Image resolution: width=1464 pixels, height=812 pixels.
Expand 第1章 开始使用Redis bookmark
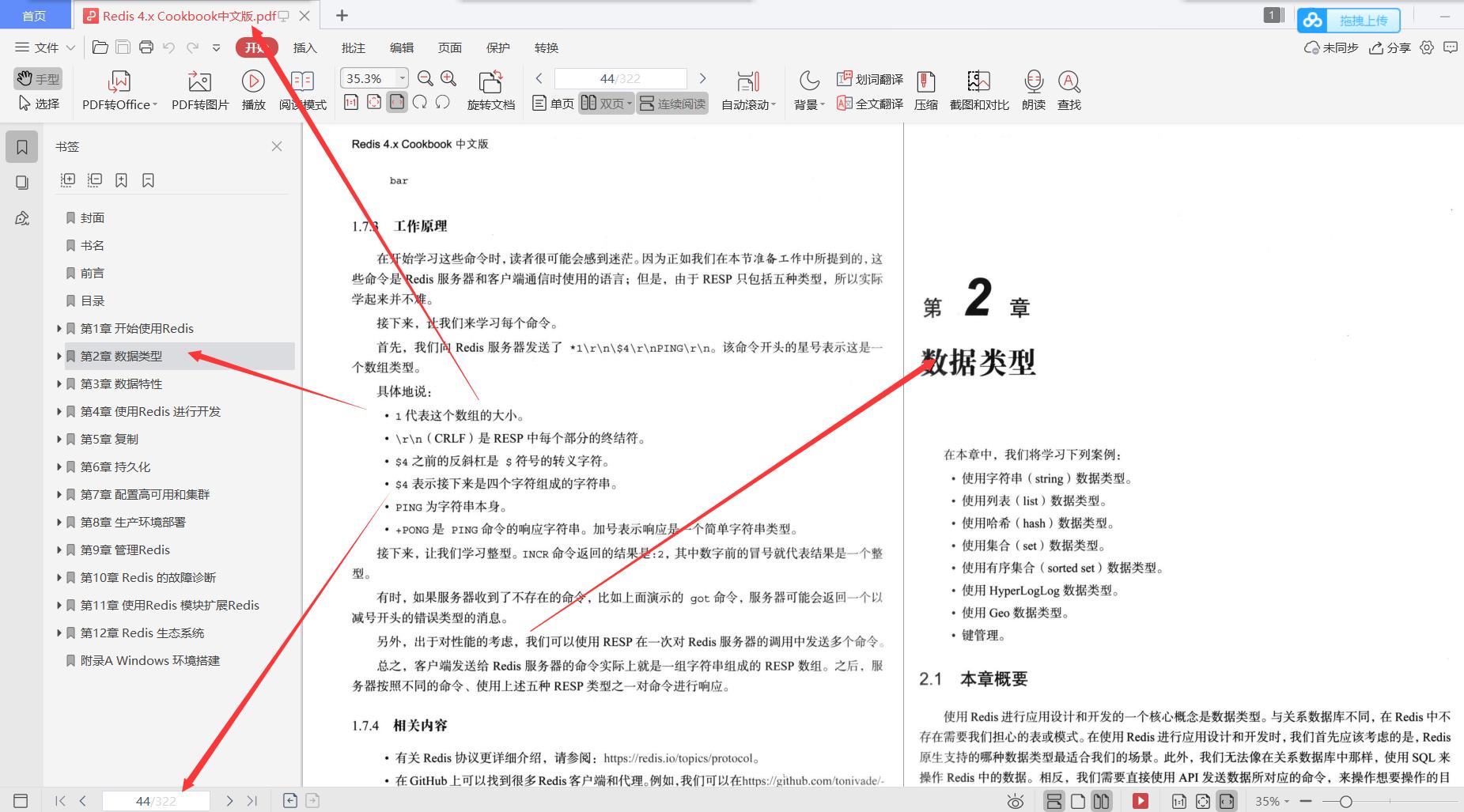tap(59, 328)
